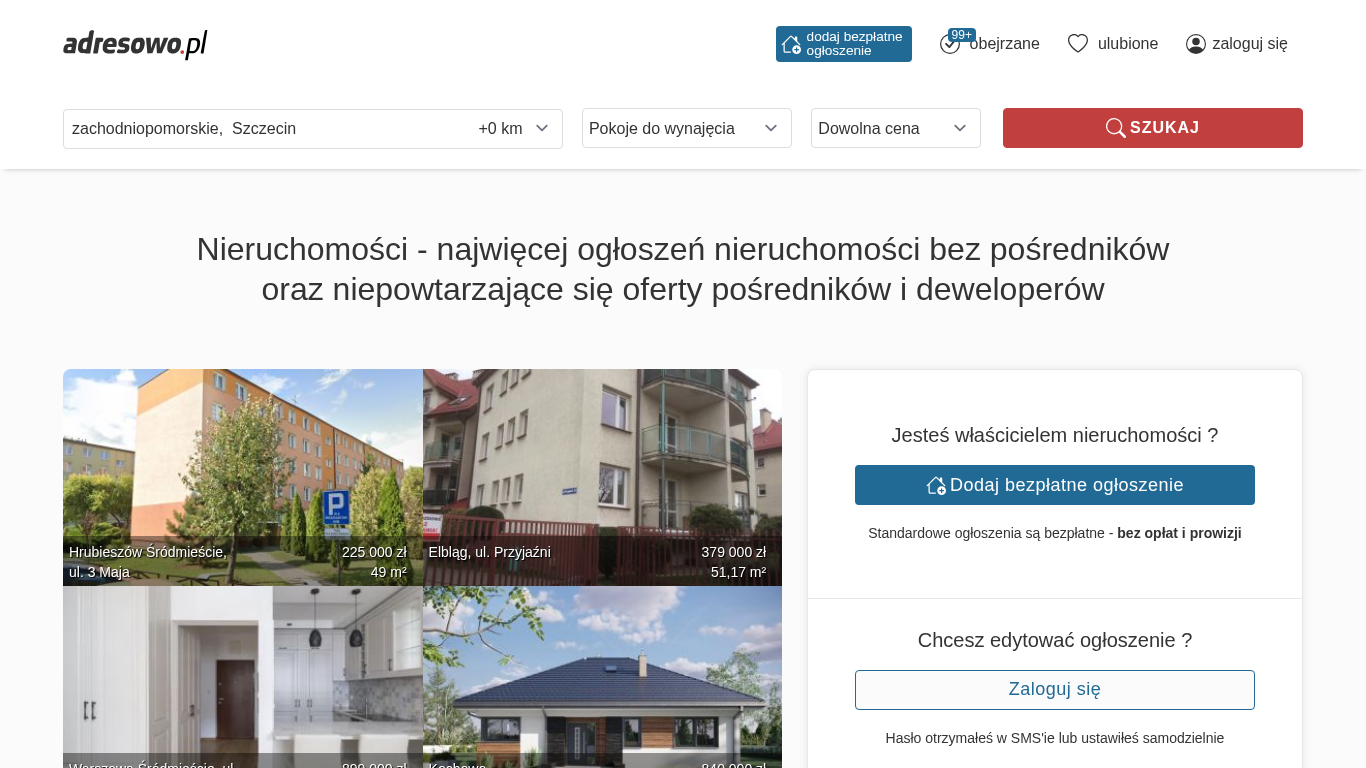The width and height of the screenshot is (1366, 768).
Task: Click the heart favorites icon
Action: click(x=1077, y=44)
